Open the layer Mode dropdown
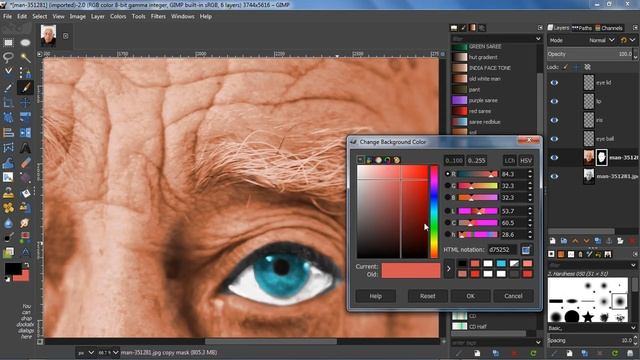Screen dimensions: 640x360 602,40
